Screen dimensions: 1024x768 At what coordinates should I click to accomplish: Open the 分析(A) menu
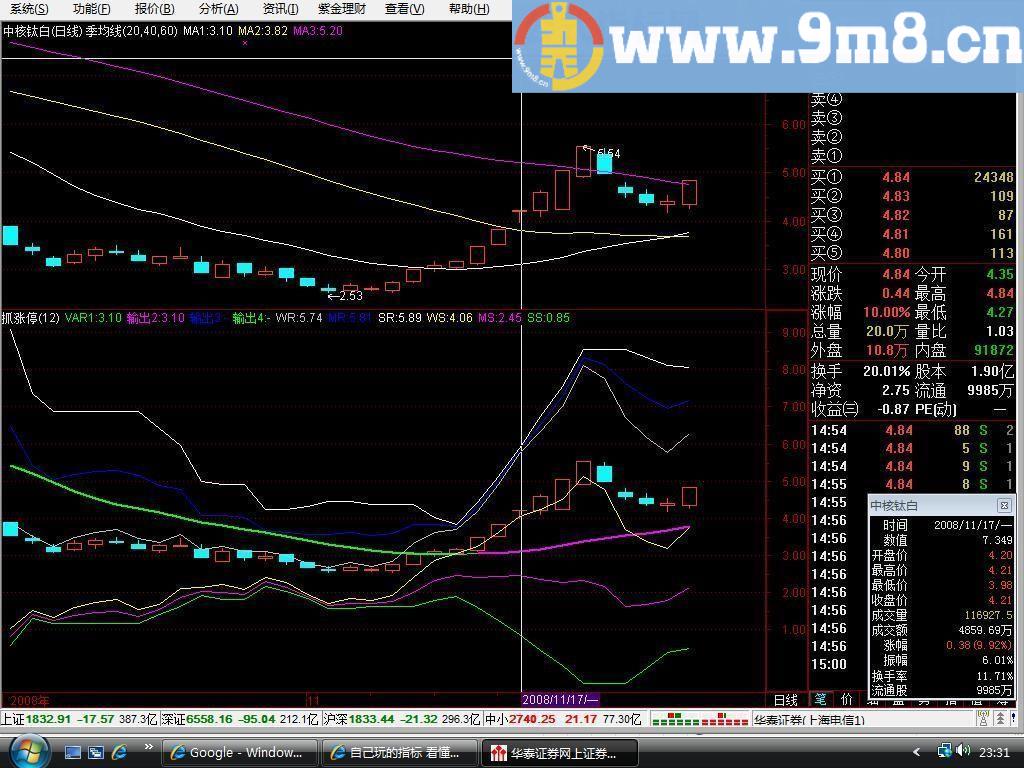click(218, 9)
